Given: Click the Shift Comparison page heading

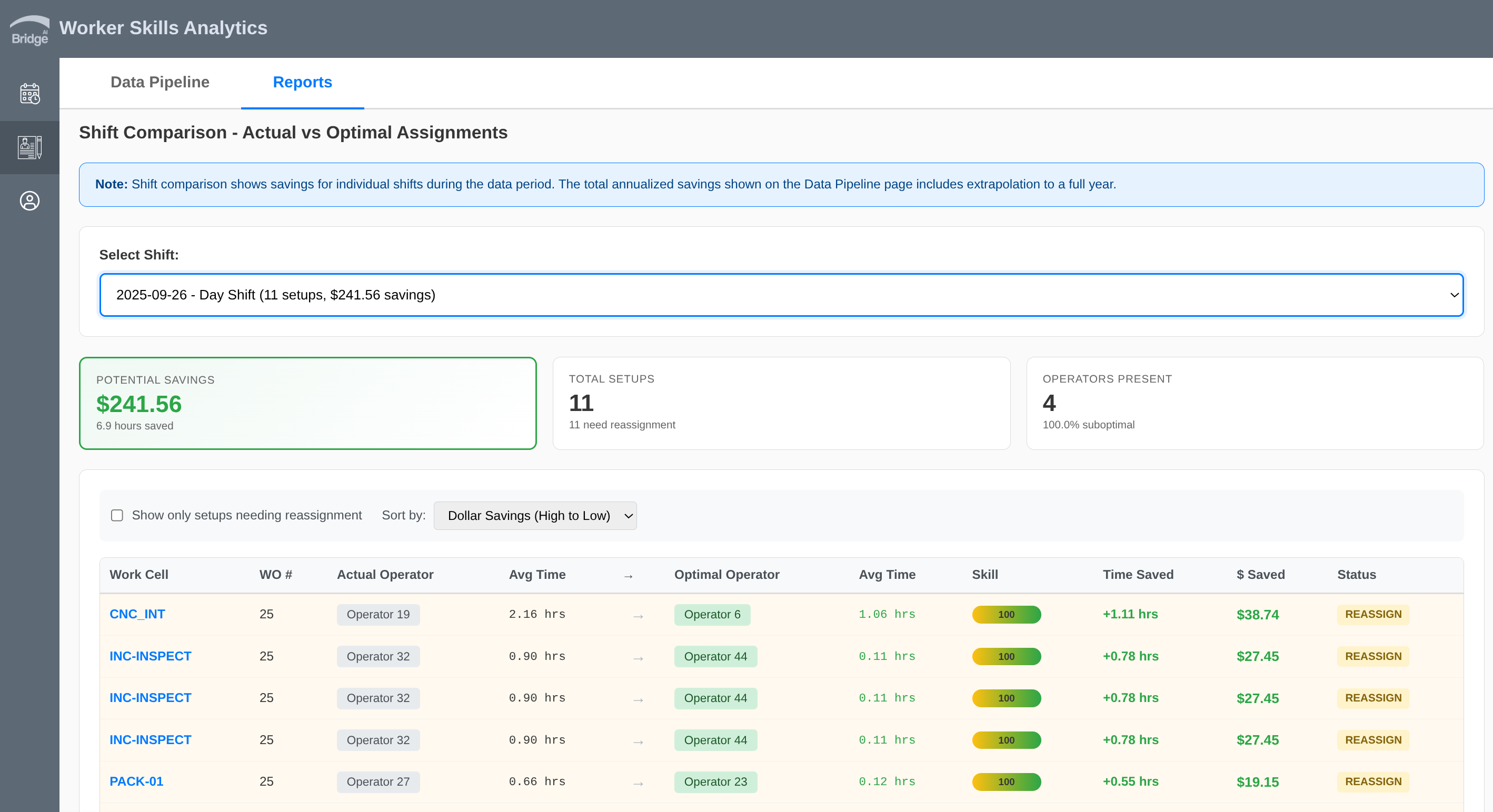Looking at the screenshot, I should click(x=293, y=132).
